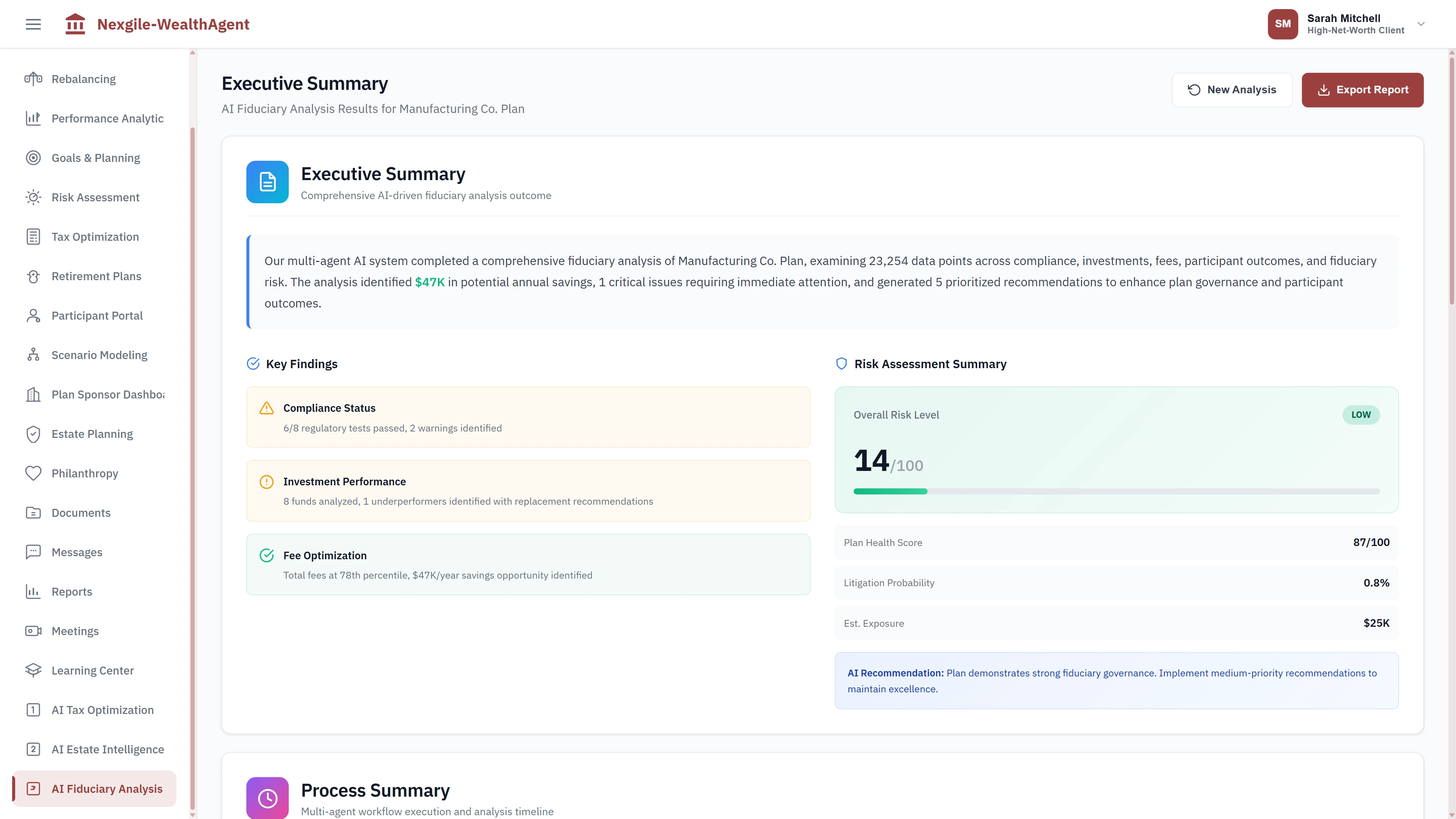Click the Export Report button
Image resolution: width=1456 pixels, height=819 pixels.
click(x=1363, y=89)
